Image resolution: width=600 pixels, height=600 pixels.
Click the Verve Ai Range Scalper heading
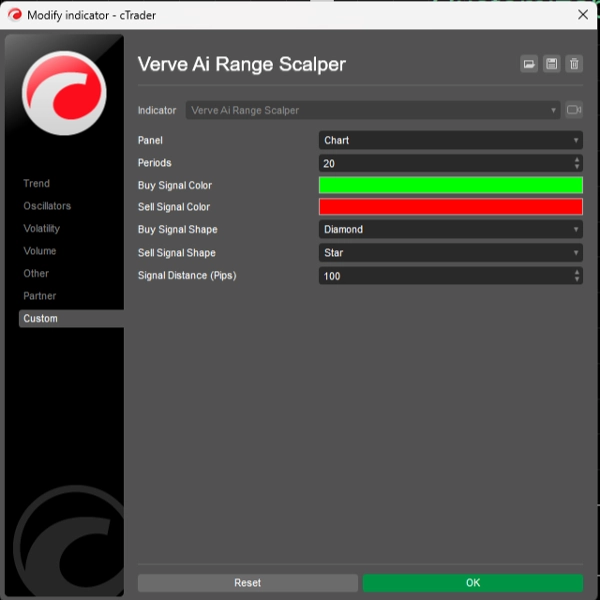(241, 64)
